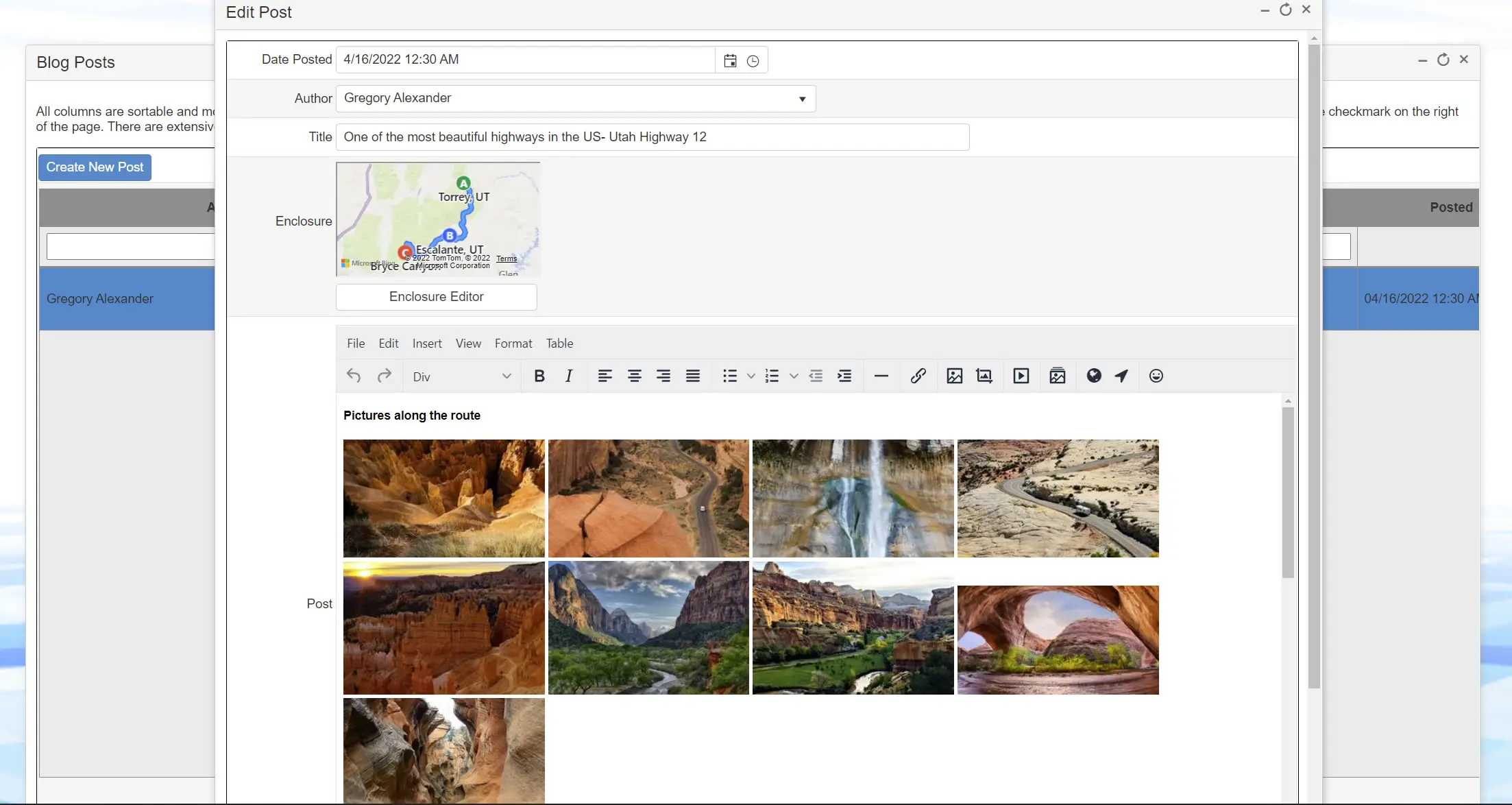Click the map route arrow icon
This screenshot has height=805, width=1512.
(x=1121, y=376)
